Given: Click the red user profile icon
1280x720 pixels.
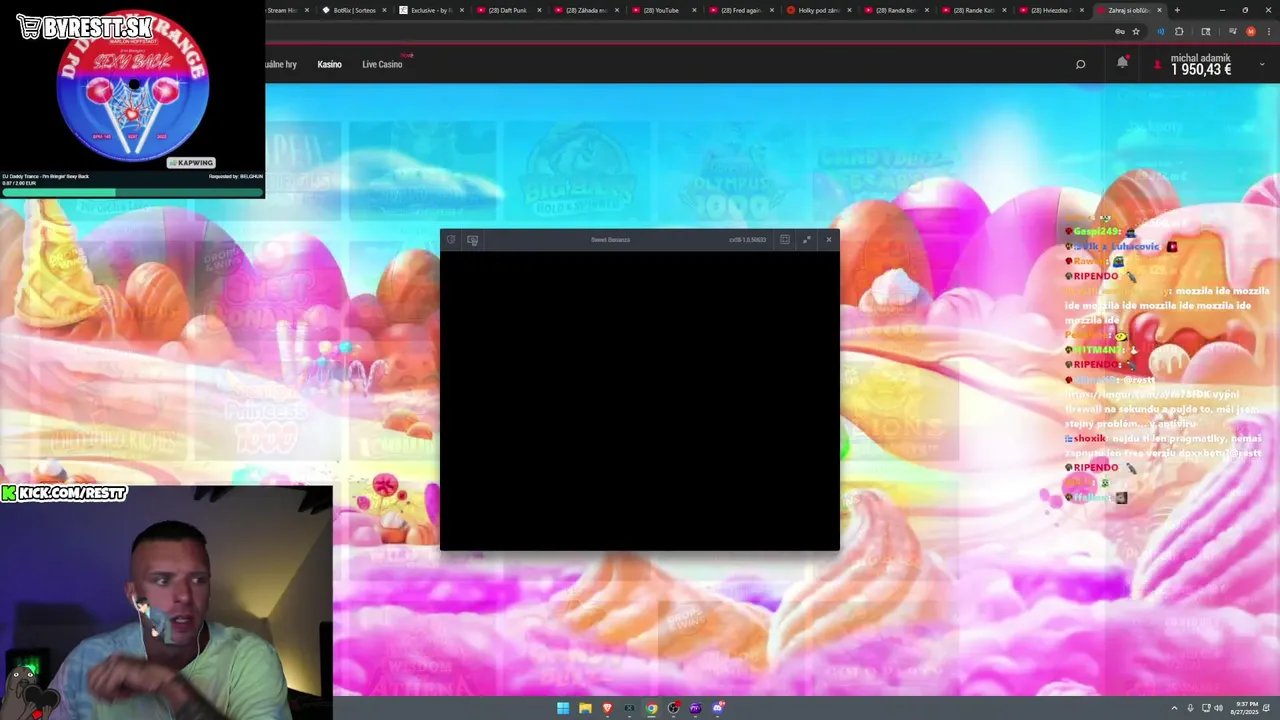Looking at the screenshot, I should point(1157,64).
